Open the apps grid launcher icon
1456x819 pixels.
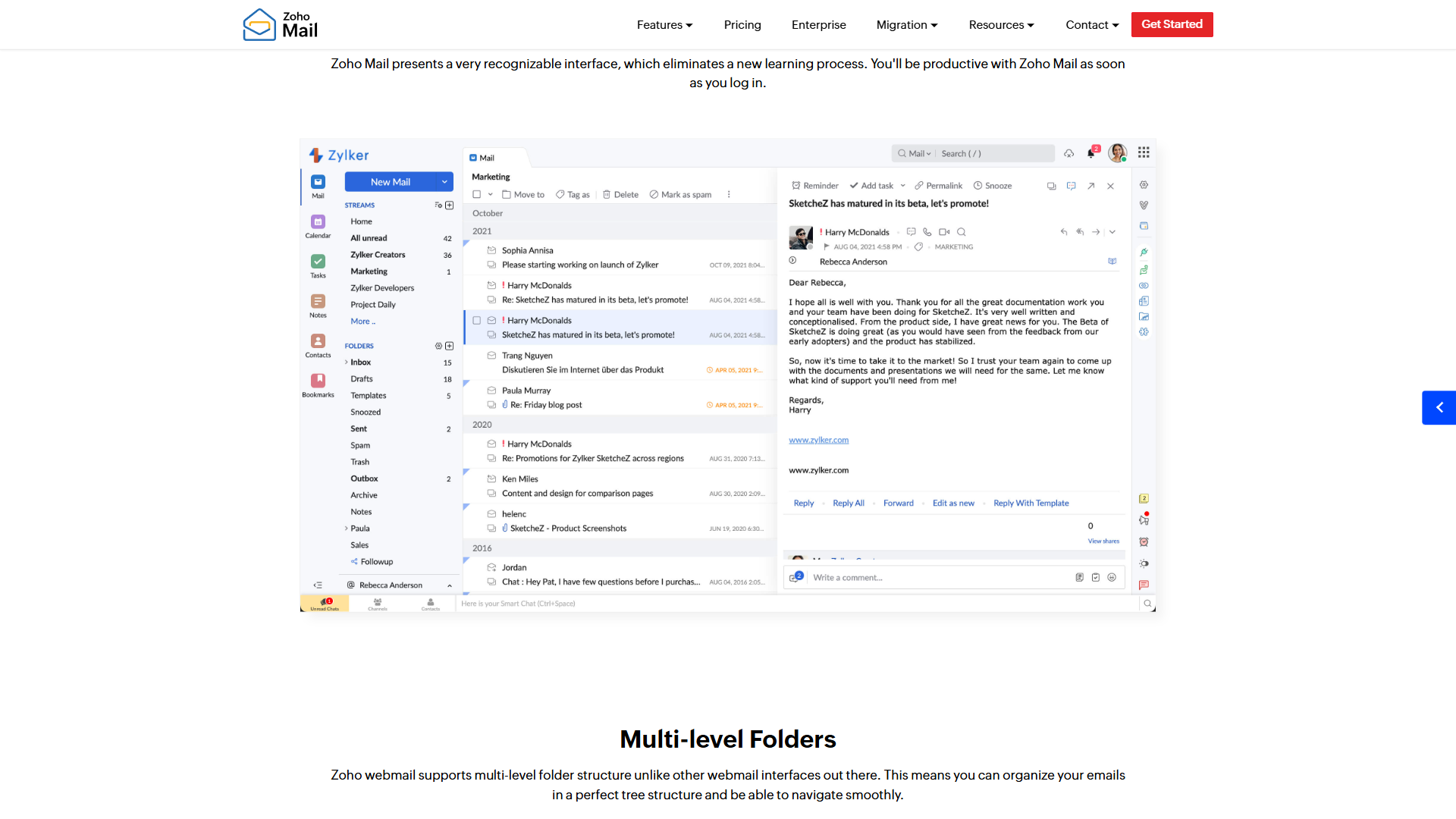(1144, 152)
